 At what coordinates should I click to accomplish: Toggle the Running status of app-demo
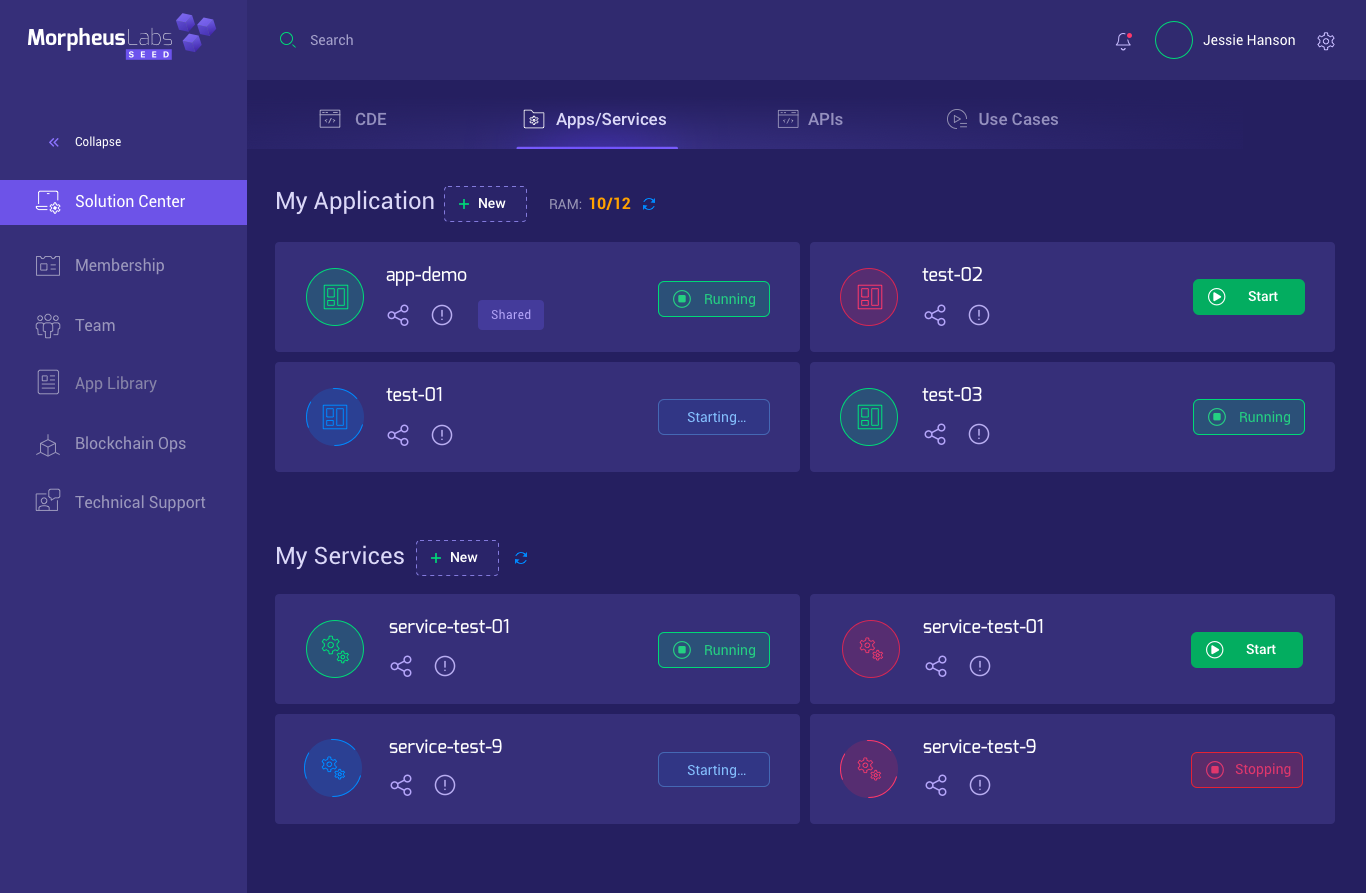713,298
